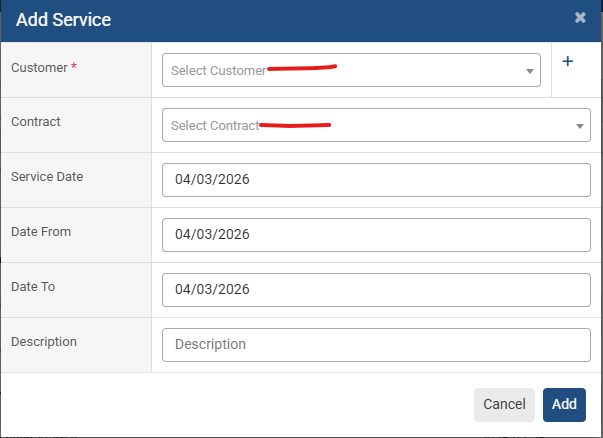The width and height of the screenshot is (603, 438).
Task: Click the Date From input field
Action: [376, 235]
